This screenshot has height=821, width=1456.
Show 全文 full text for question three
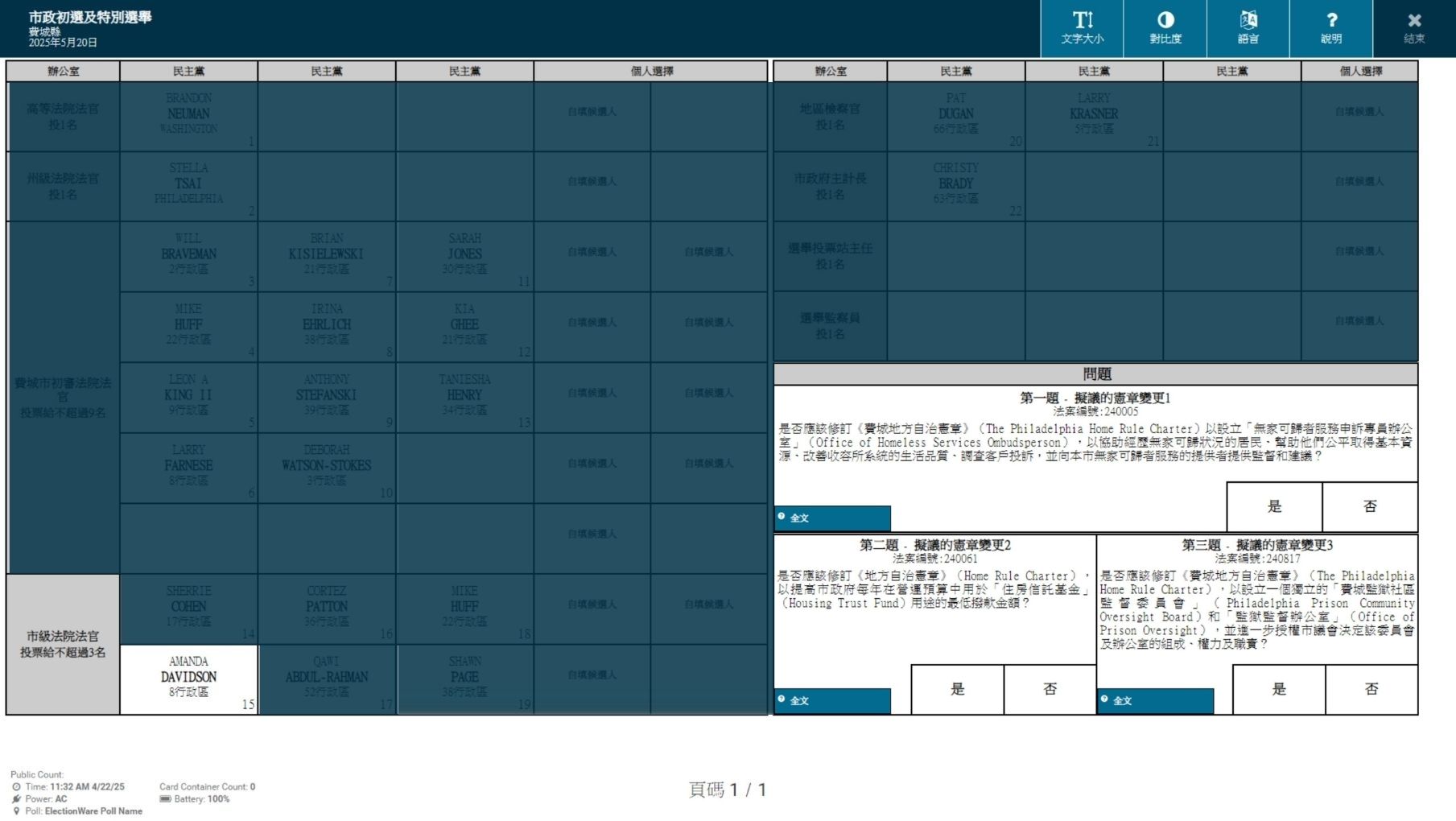click(1155, 700)
